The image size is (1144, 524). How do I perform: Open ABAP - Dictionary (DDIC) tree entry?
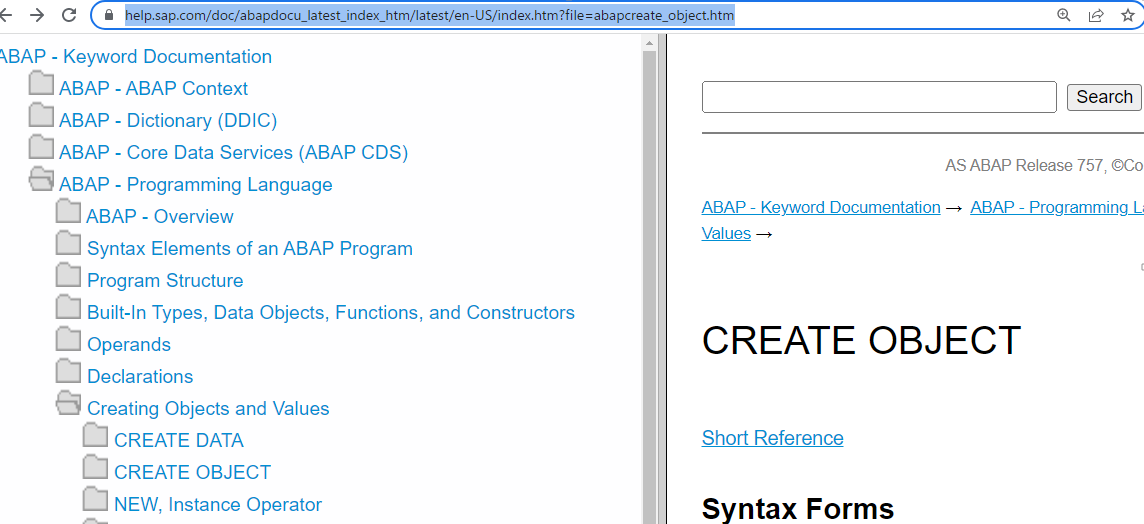[168, 120]
